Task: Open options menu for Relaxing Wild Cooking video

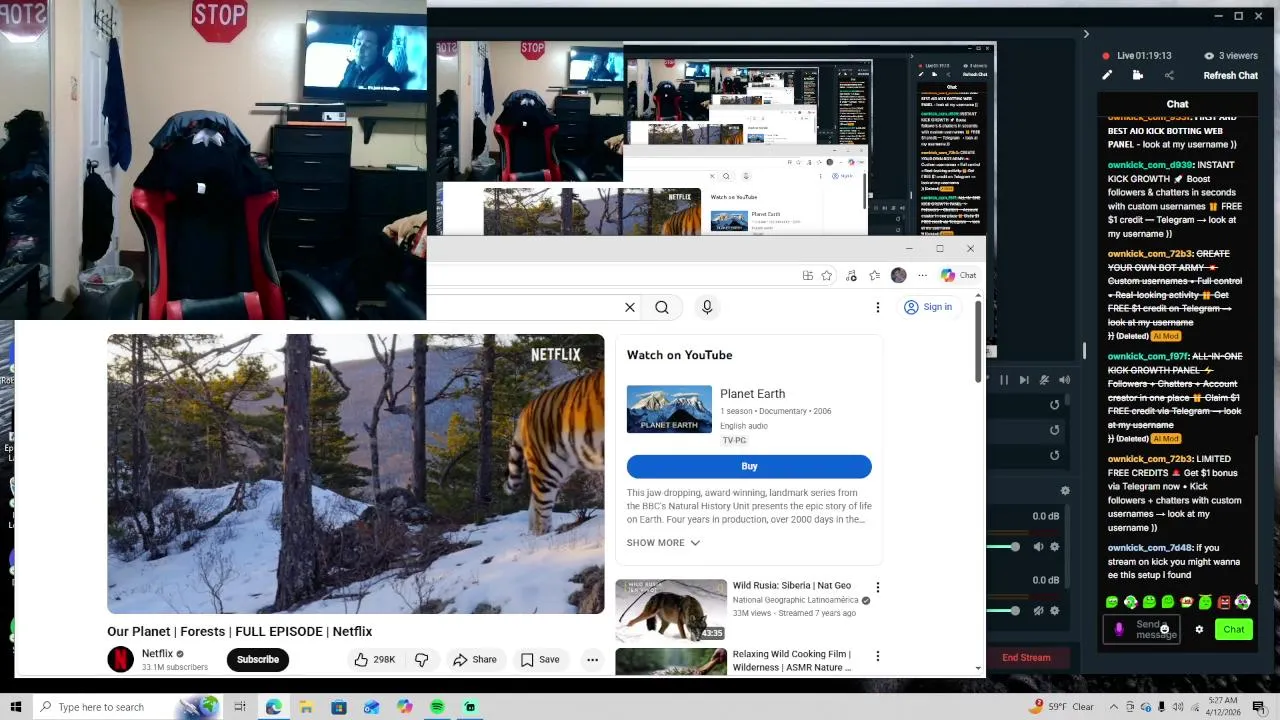Action: (x=878, y=657)
